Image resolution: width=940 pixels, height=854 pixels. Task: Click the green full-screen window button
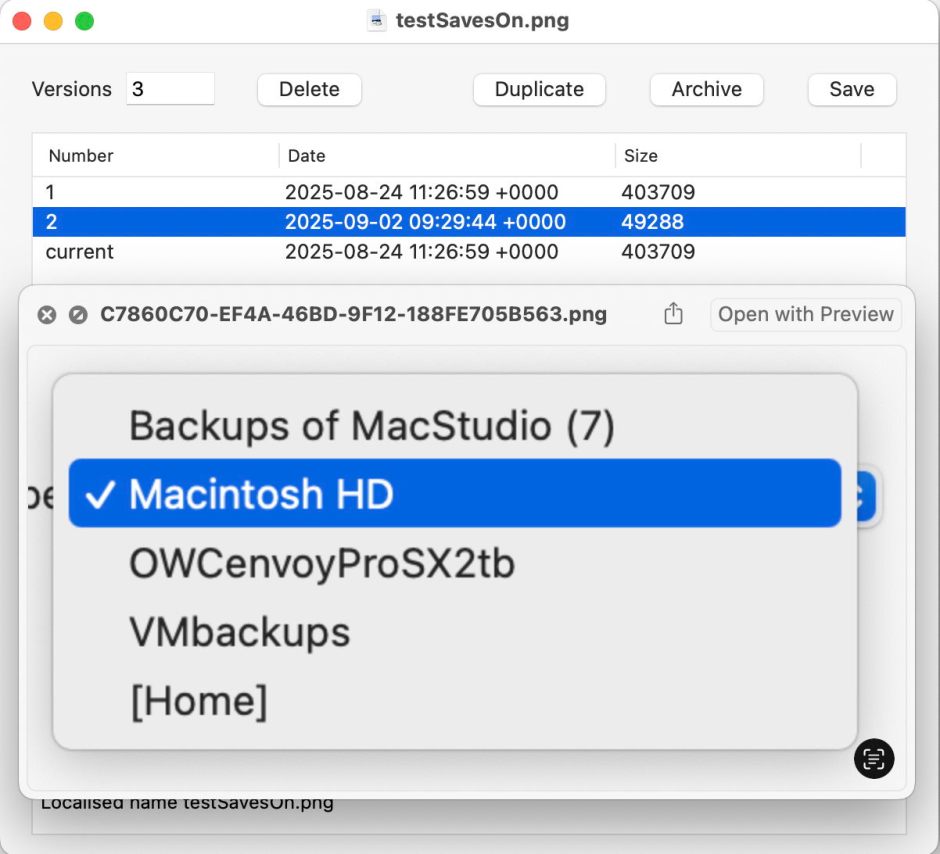[x=85, y=21]
